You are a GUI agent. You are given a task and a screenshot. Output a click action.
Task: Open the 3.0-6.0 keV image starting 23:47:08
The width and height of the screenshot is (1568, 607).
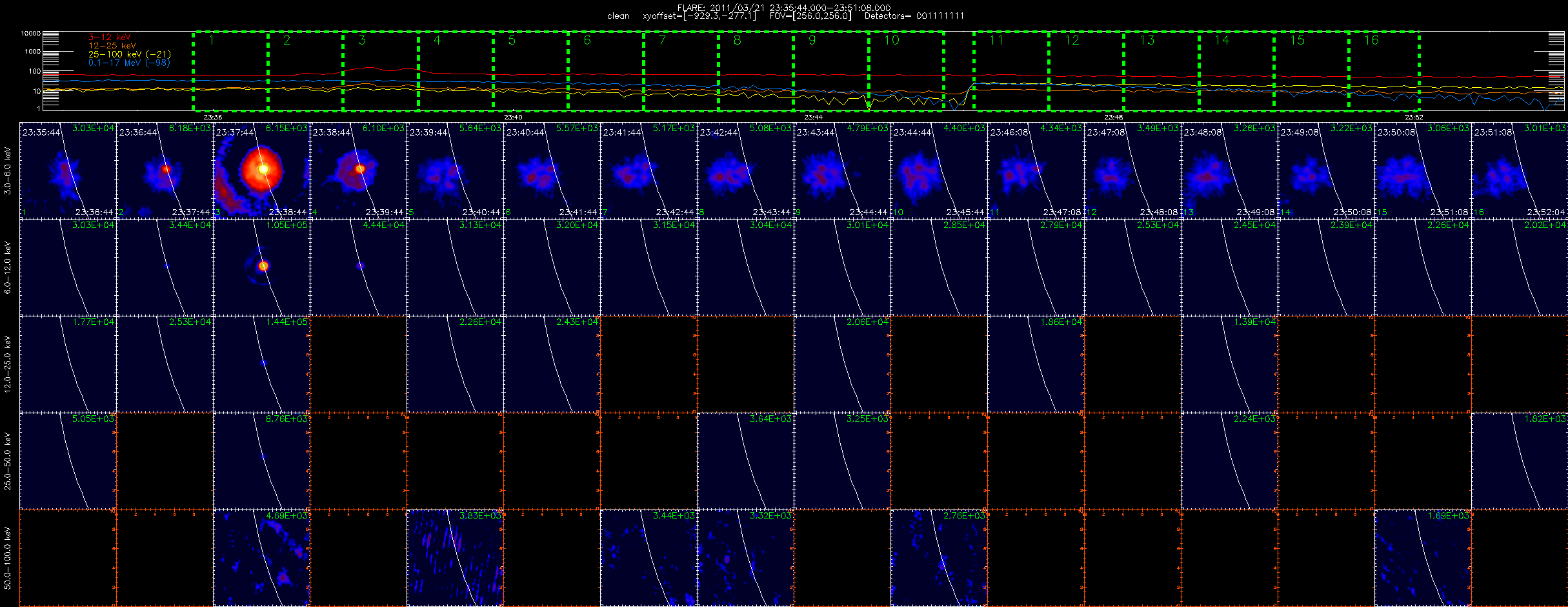1132,170
